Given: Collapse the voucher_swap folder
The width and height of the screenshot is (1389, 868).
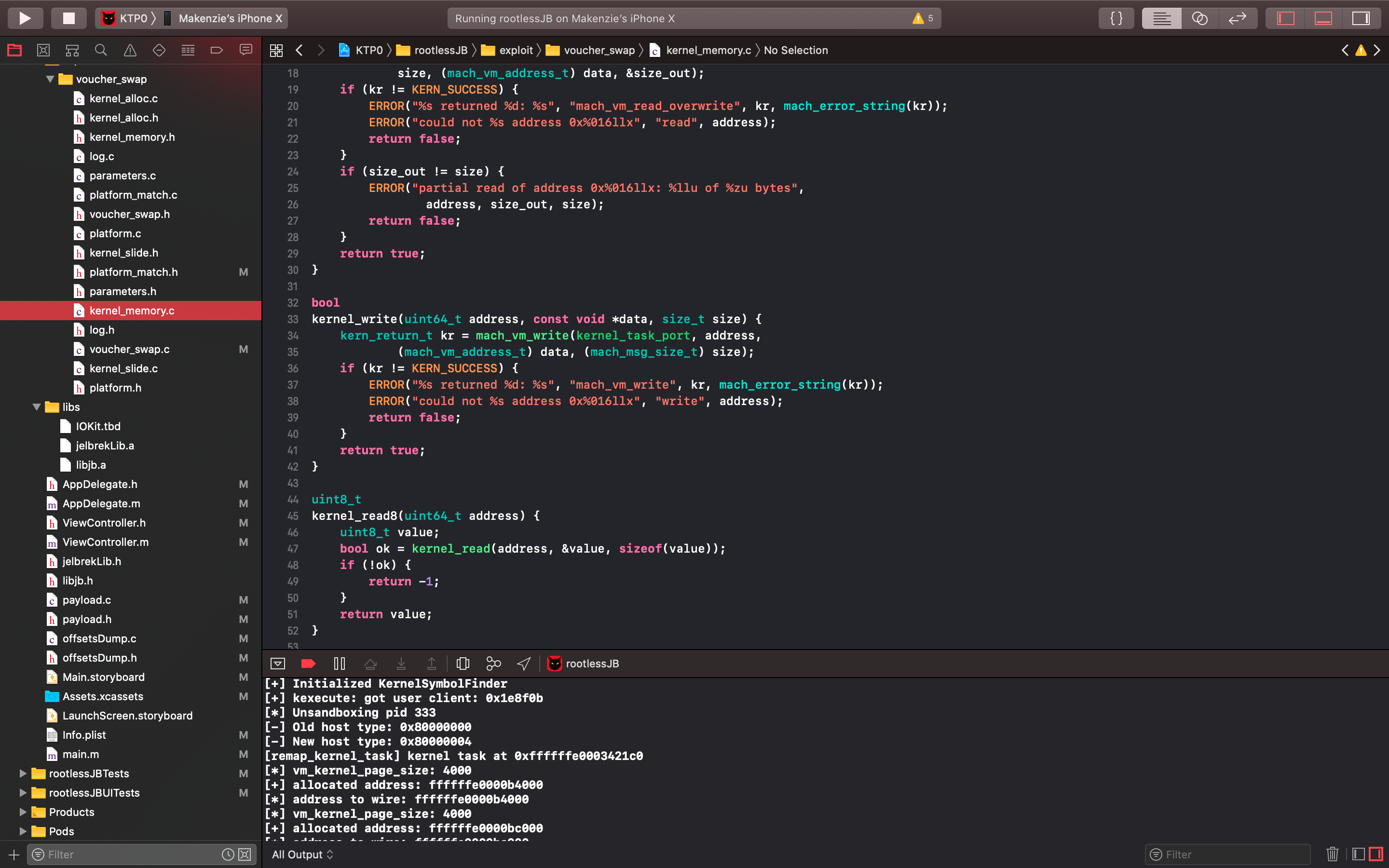Looking at the screenshot, I should [51, 79].
